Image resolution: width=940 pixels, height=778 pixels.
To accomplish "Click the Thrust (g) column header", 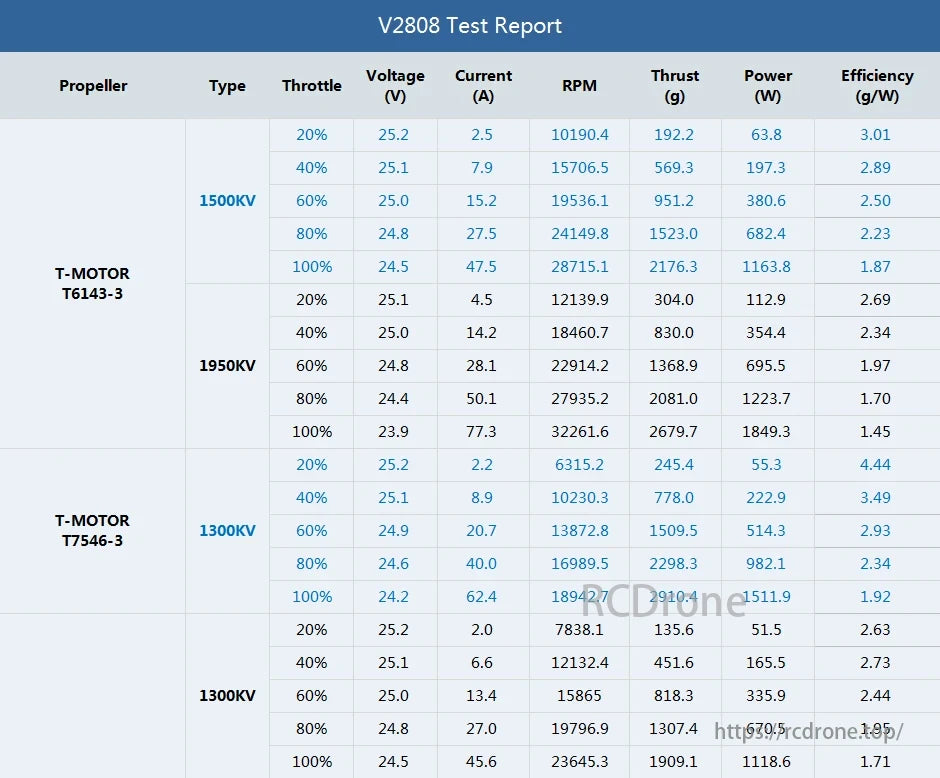I will (675, 85).
